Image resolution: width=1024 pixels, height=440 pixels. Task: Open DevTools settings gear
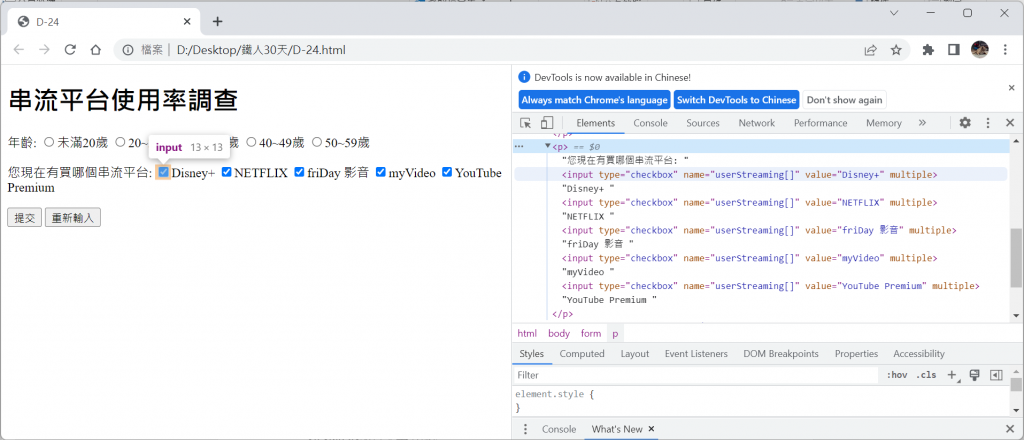965,123
